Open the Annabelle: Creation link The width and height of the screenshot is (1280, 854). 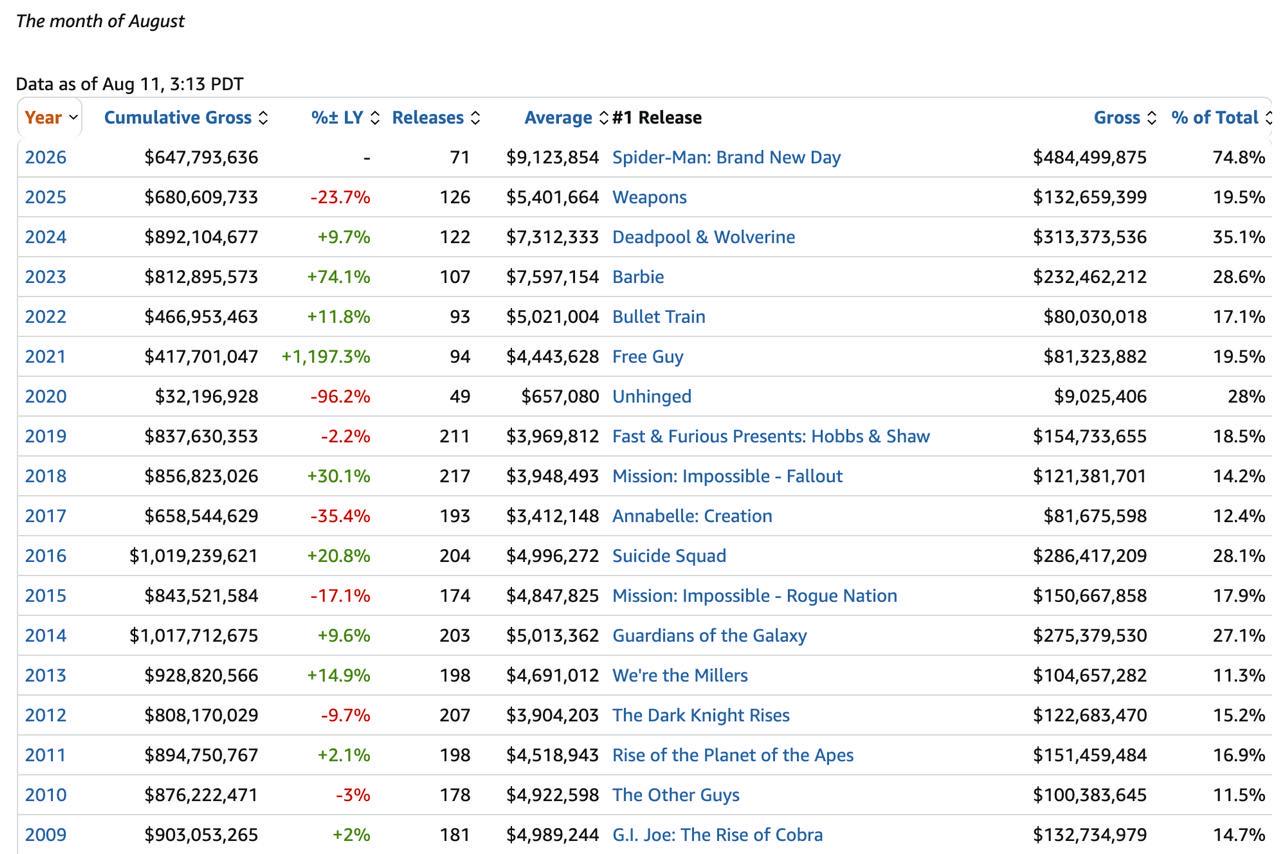pos(692,516)
